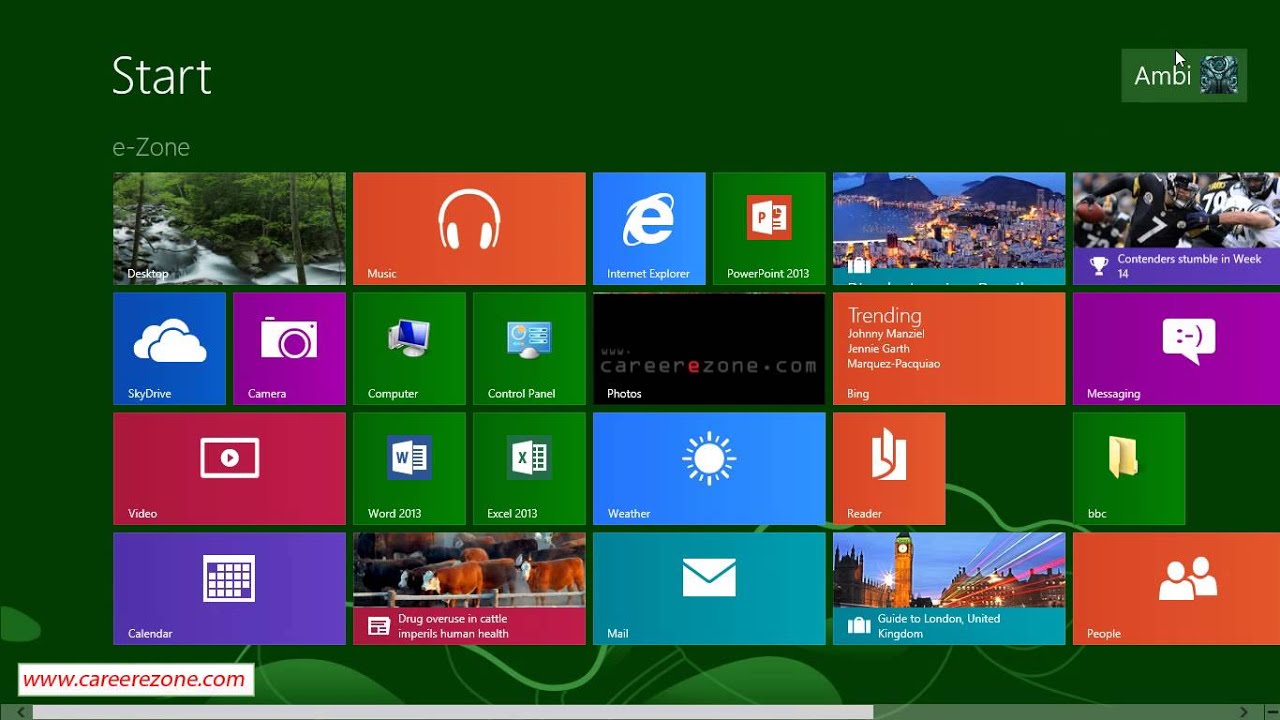Open the Calendar tile
Image resolution: width=1280 pixels, height=720 pixels.
click(229, 589)
